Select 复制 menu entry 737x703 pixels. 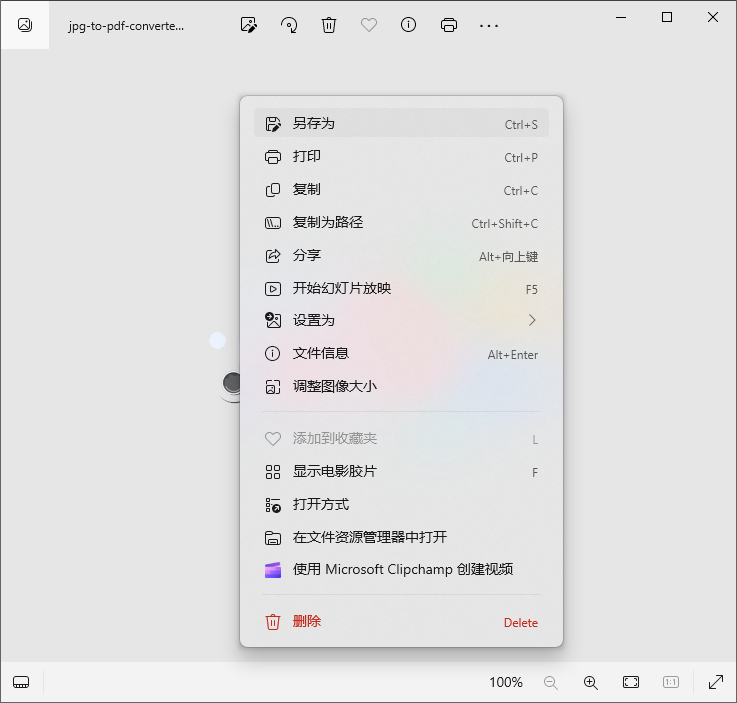tap(401, 190)
